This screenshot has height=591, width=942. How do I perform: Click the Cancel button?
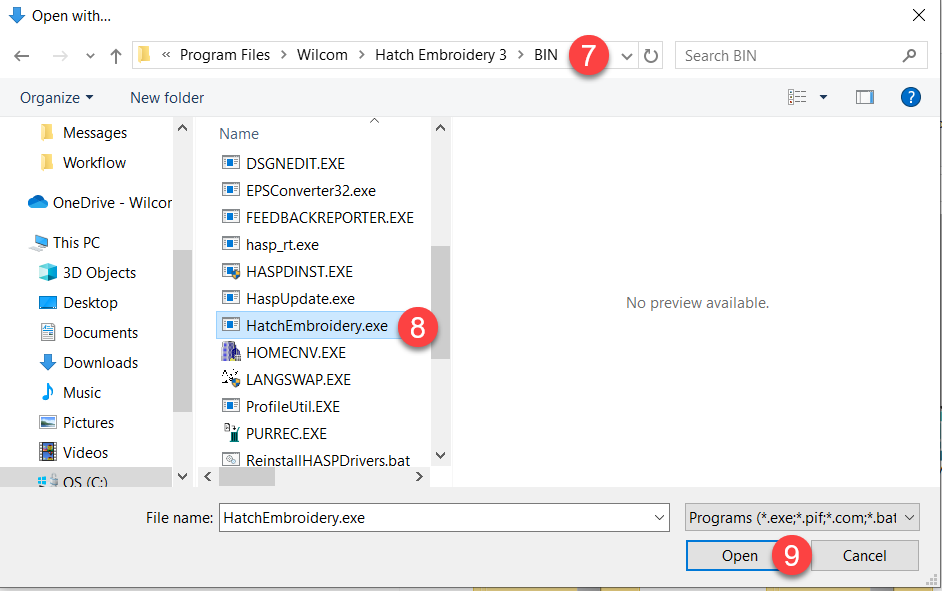tap(865, 556)
